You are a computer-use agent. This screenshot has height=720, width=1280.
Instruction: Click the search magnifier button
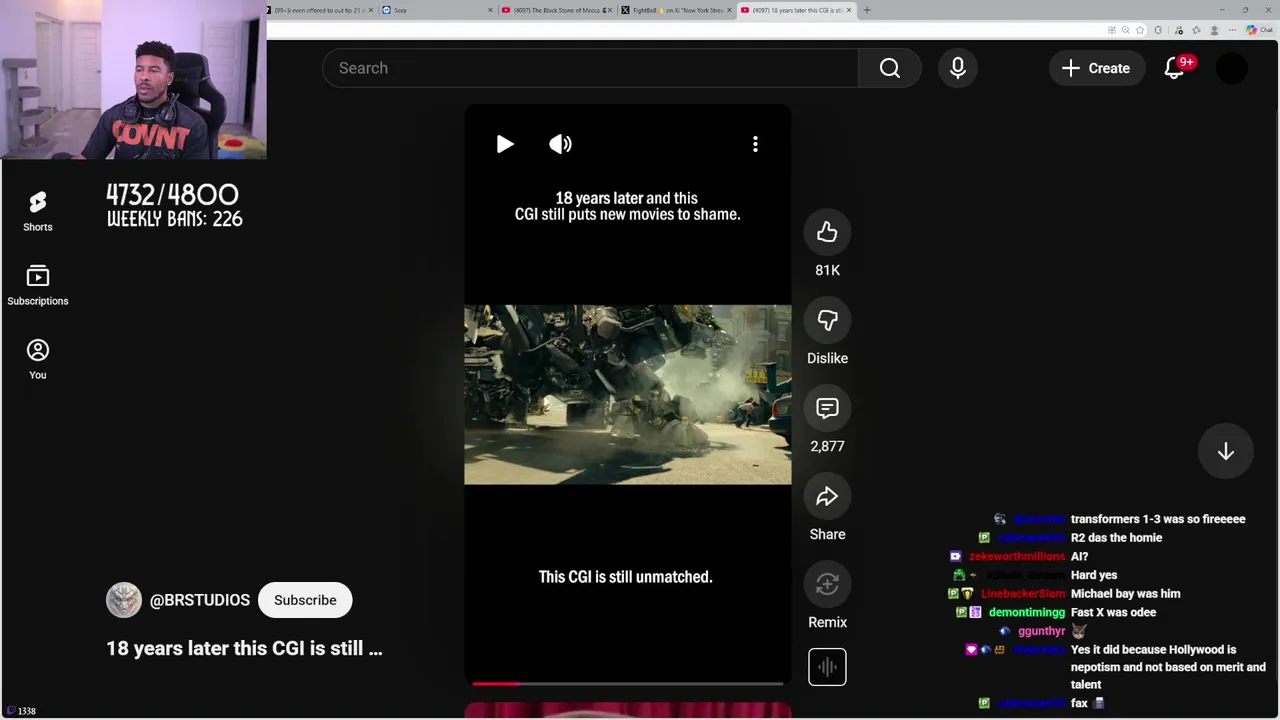pyautogui.click(x=890, y=68)
